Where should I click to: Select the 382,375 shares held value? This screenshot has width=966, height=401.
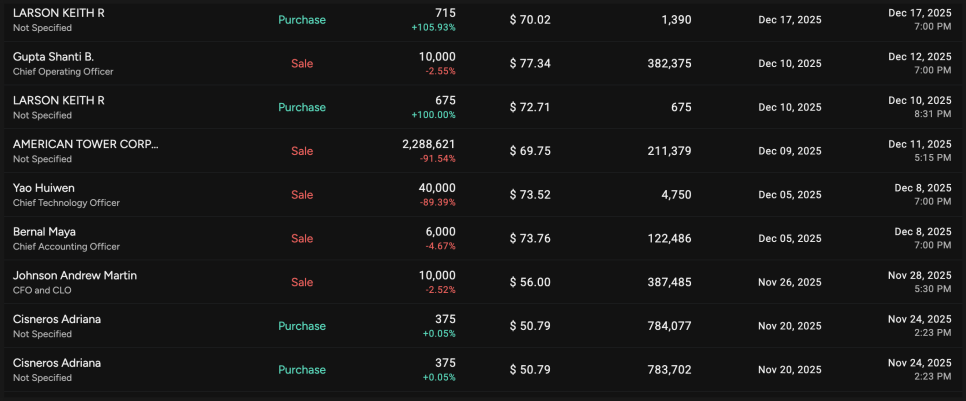(667, 63)
